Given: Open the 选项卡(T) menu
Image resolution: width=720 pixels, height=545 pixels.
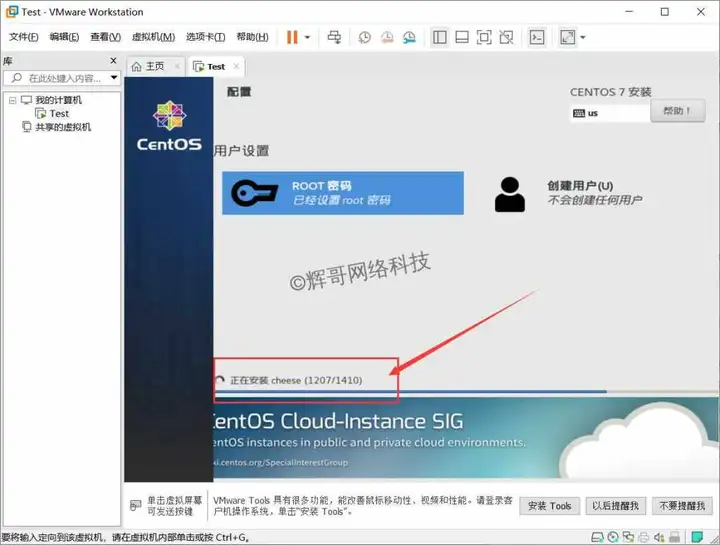Looking at the screenshot, I should [x=205, y=37].
